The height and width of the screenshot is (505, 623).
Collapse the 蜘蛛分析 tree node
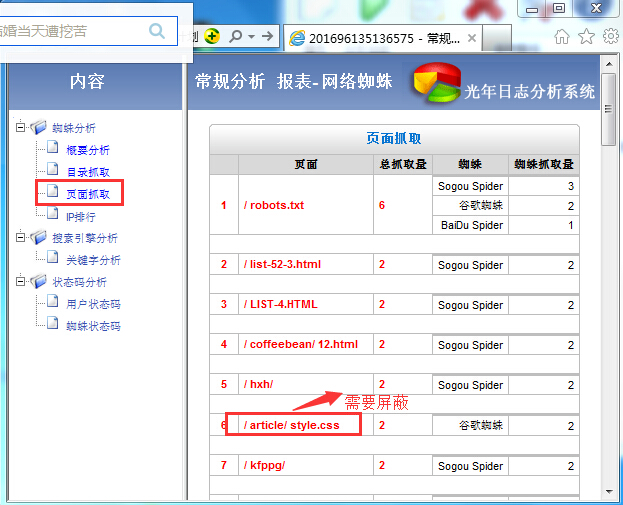pyautogui.click(x=21, y=128)
